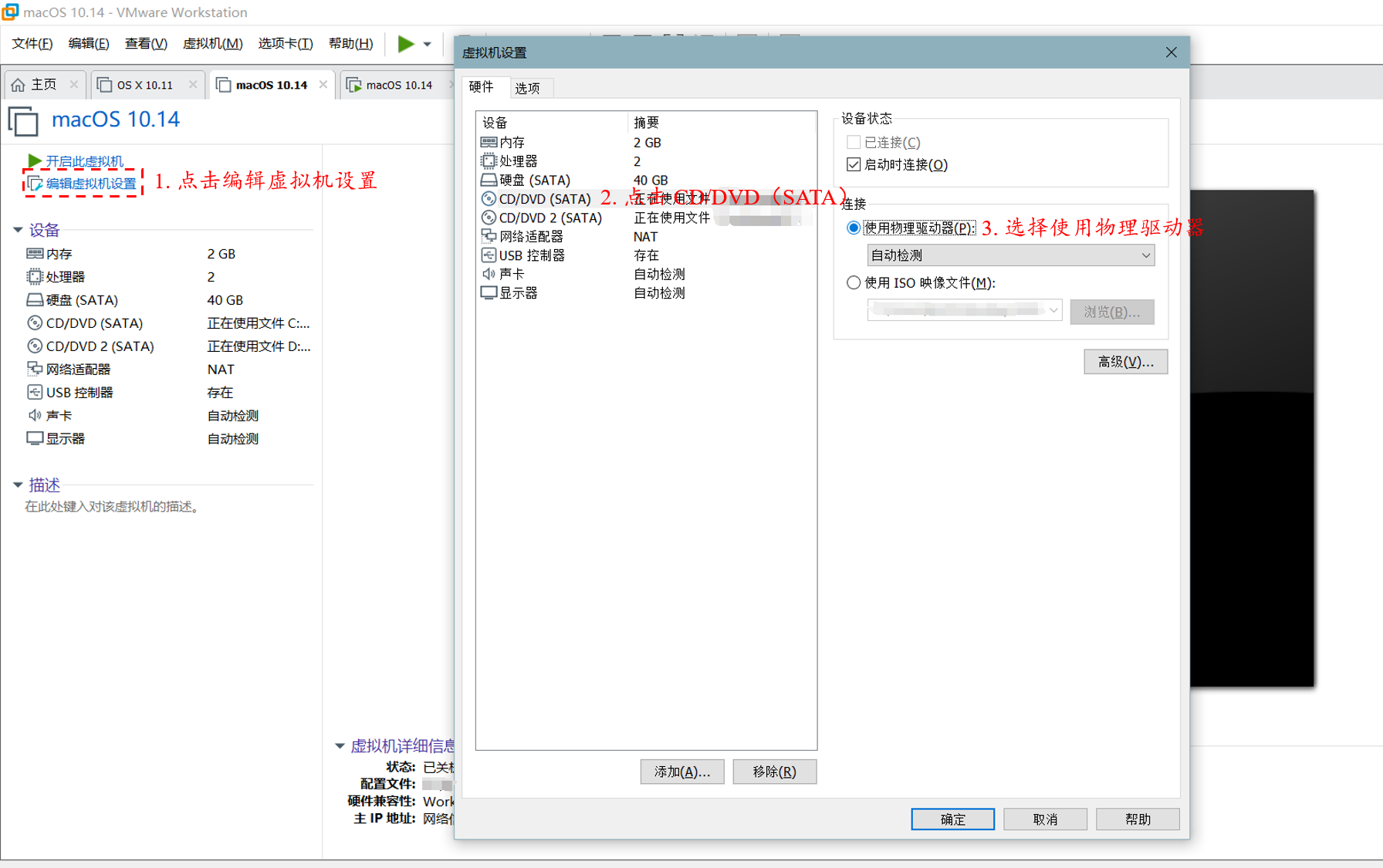Open the power dropdown arrow next to play

tap(427, 45)
